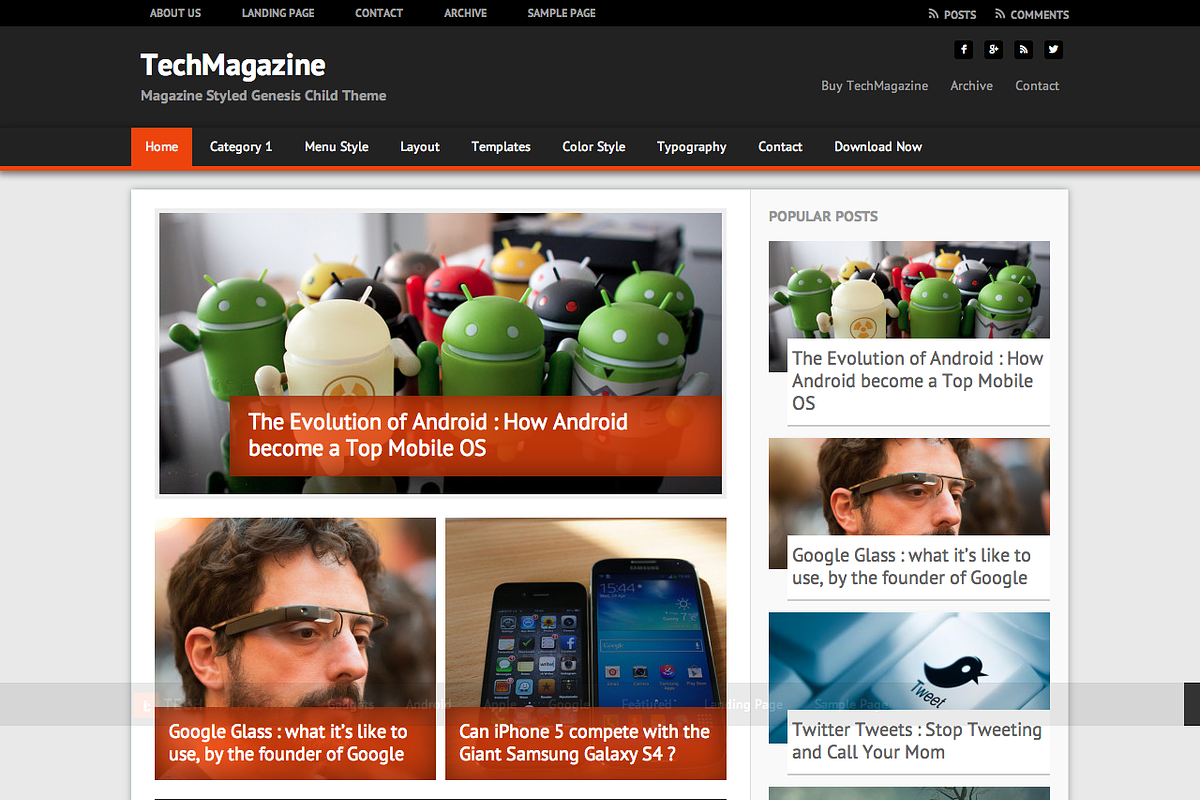Click the Buy TechMagazine link
The width and height of the screenshot is (1200, 800).
(875, 86)
